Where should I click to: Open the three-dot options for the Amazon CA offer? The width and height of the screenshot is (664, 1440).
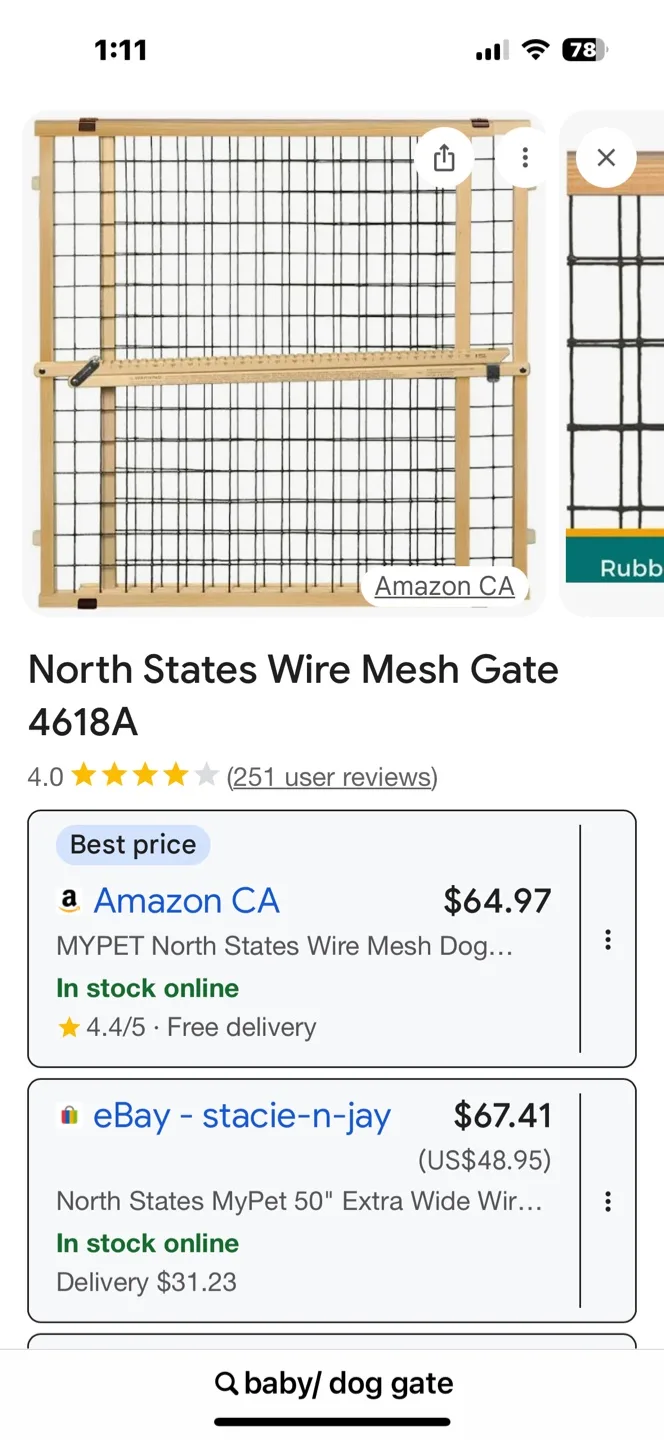click(607, 939)
